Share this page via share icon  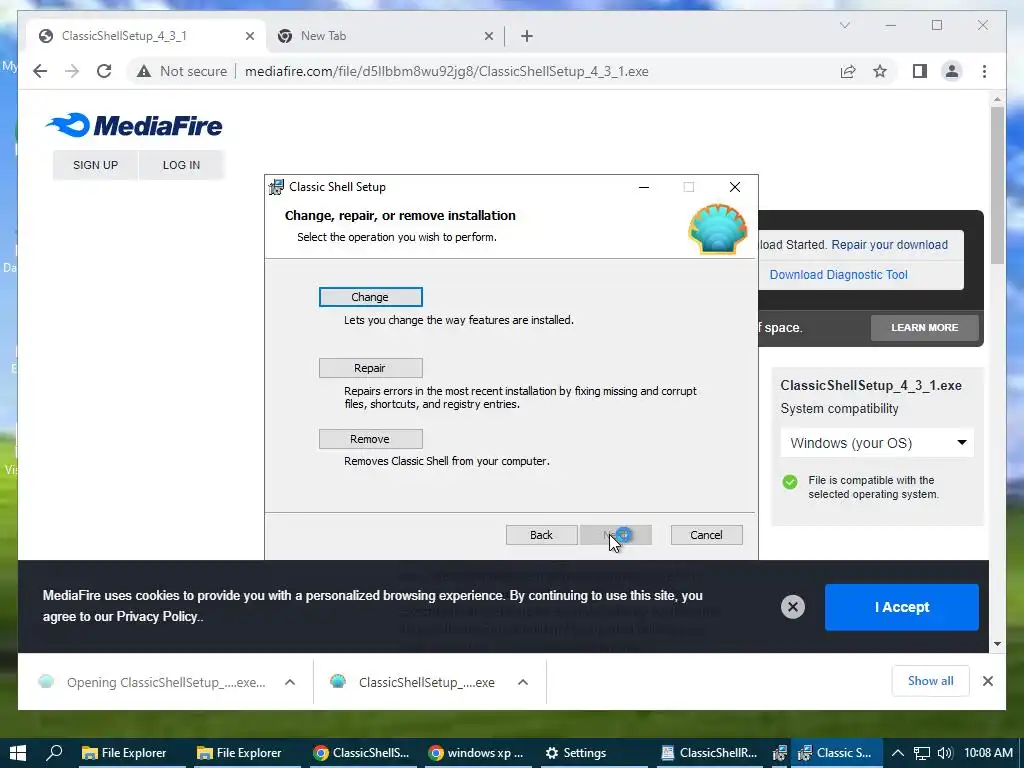848,71
